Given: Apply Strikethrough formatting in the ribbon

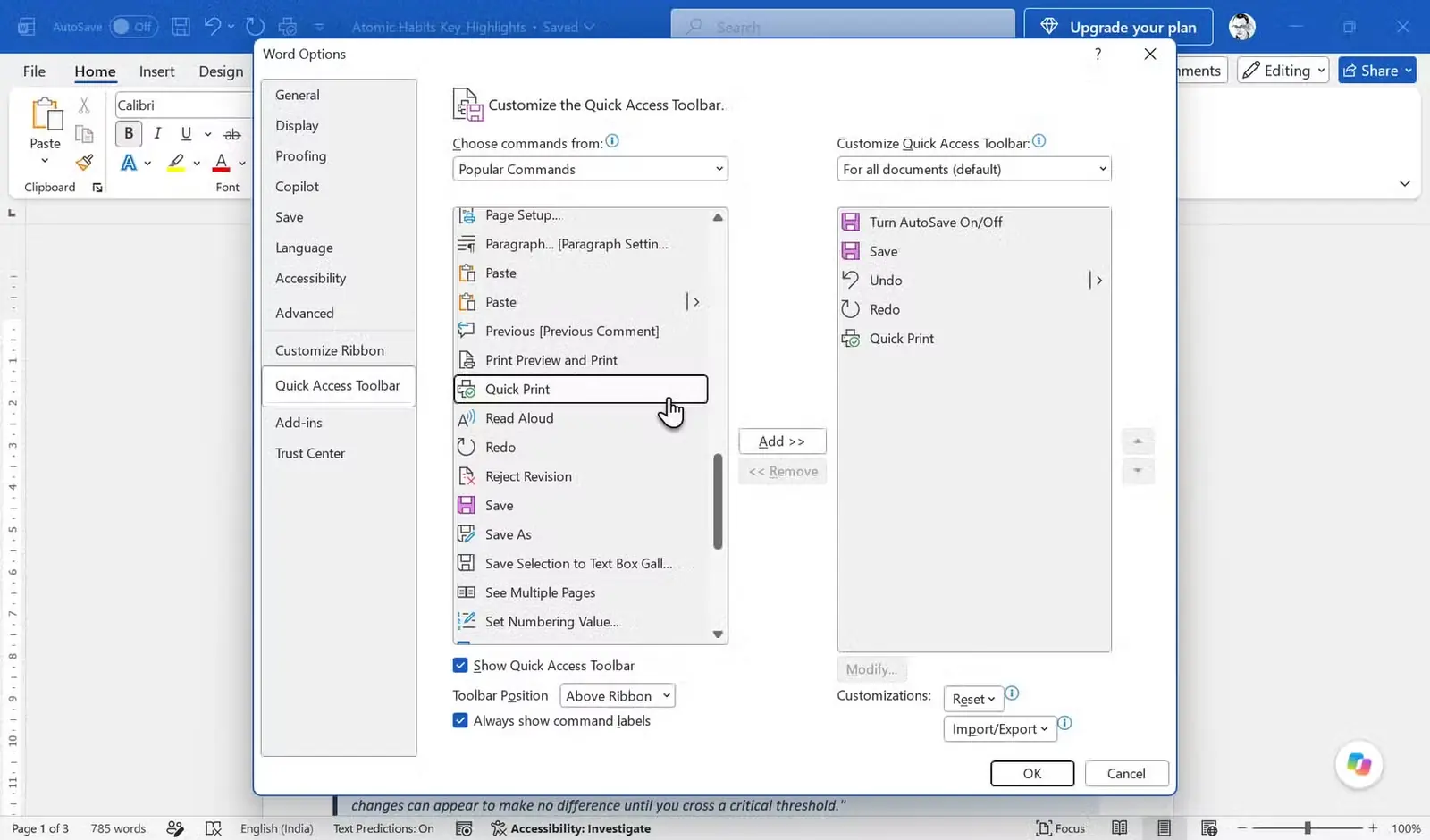Looking at the screenshot, I should pos(232,134).
